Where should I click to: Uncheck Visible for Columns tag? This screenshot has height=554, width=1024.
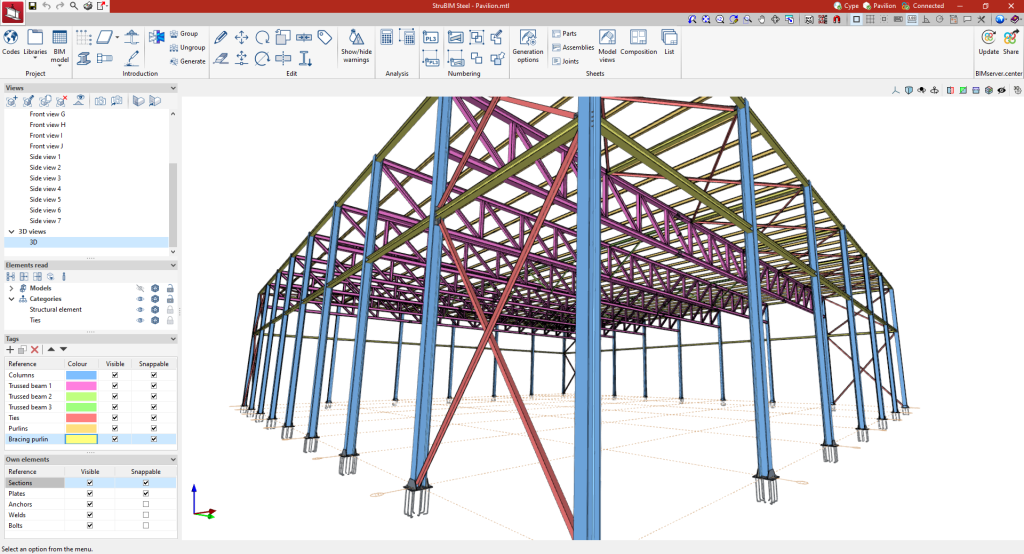click(115, 375)
